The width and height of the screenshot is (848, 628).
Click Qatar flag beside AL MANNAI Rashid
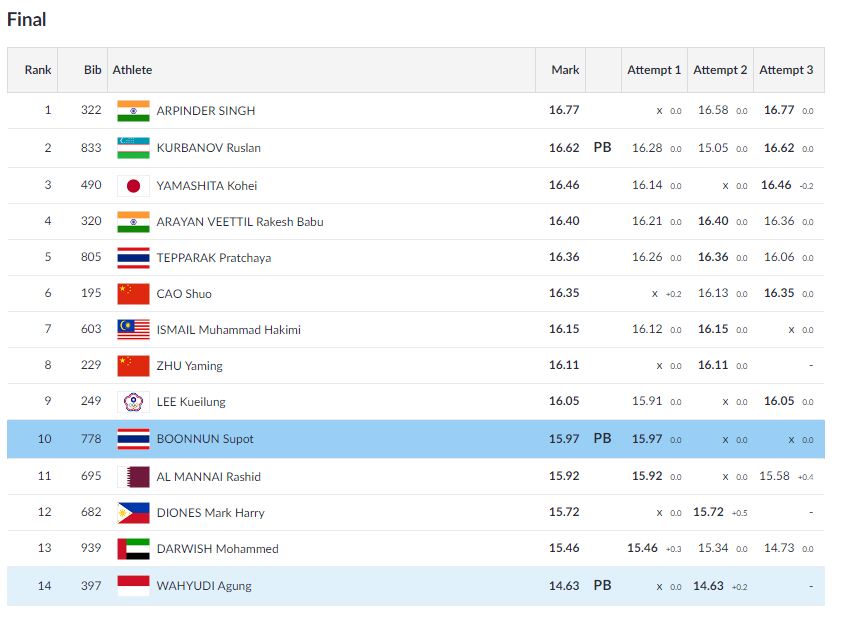click(x=133, y=477)
